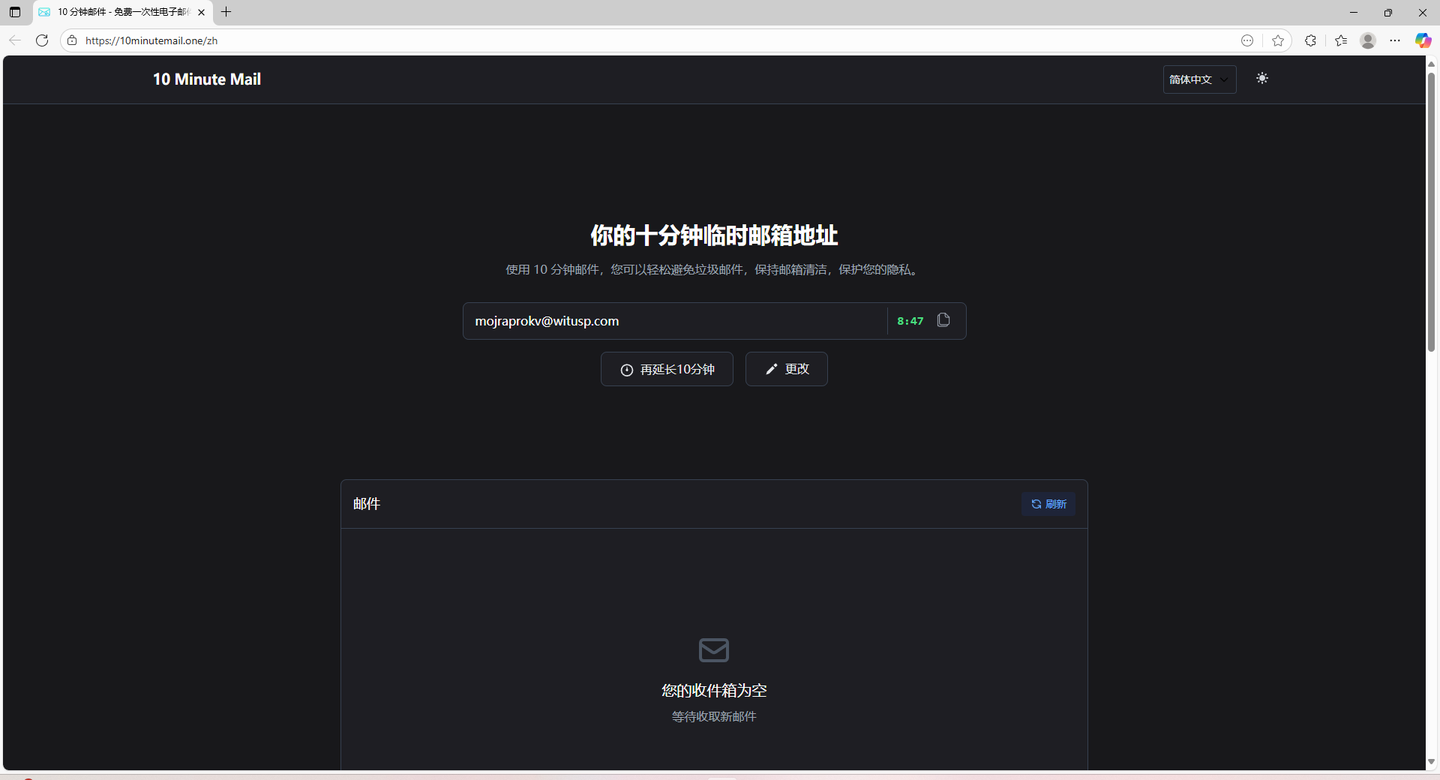Click the mojraprokv@witusp.com address text

click(x=547, y=321)
